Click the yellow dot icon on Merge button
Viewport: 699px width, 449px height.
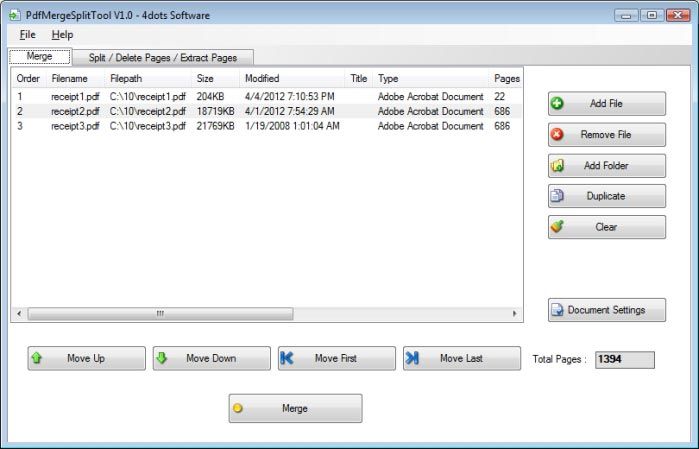[238, 408]
